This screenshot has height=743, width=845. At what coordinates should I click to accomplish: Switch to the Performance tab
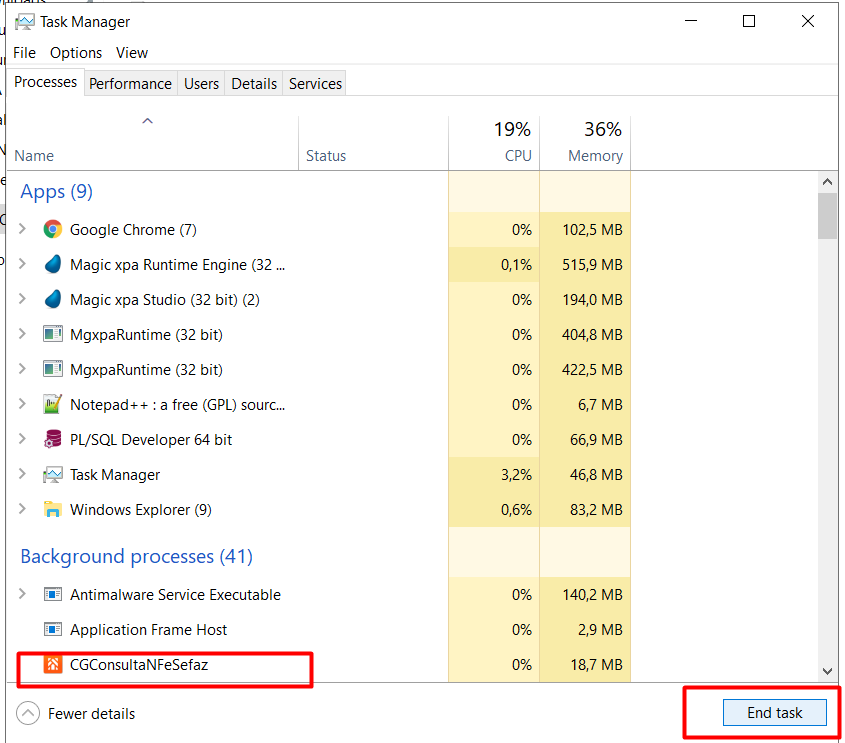pyautogui.click(x=130, y=84)
